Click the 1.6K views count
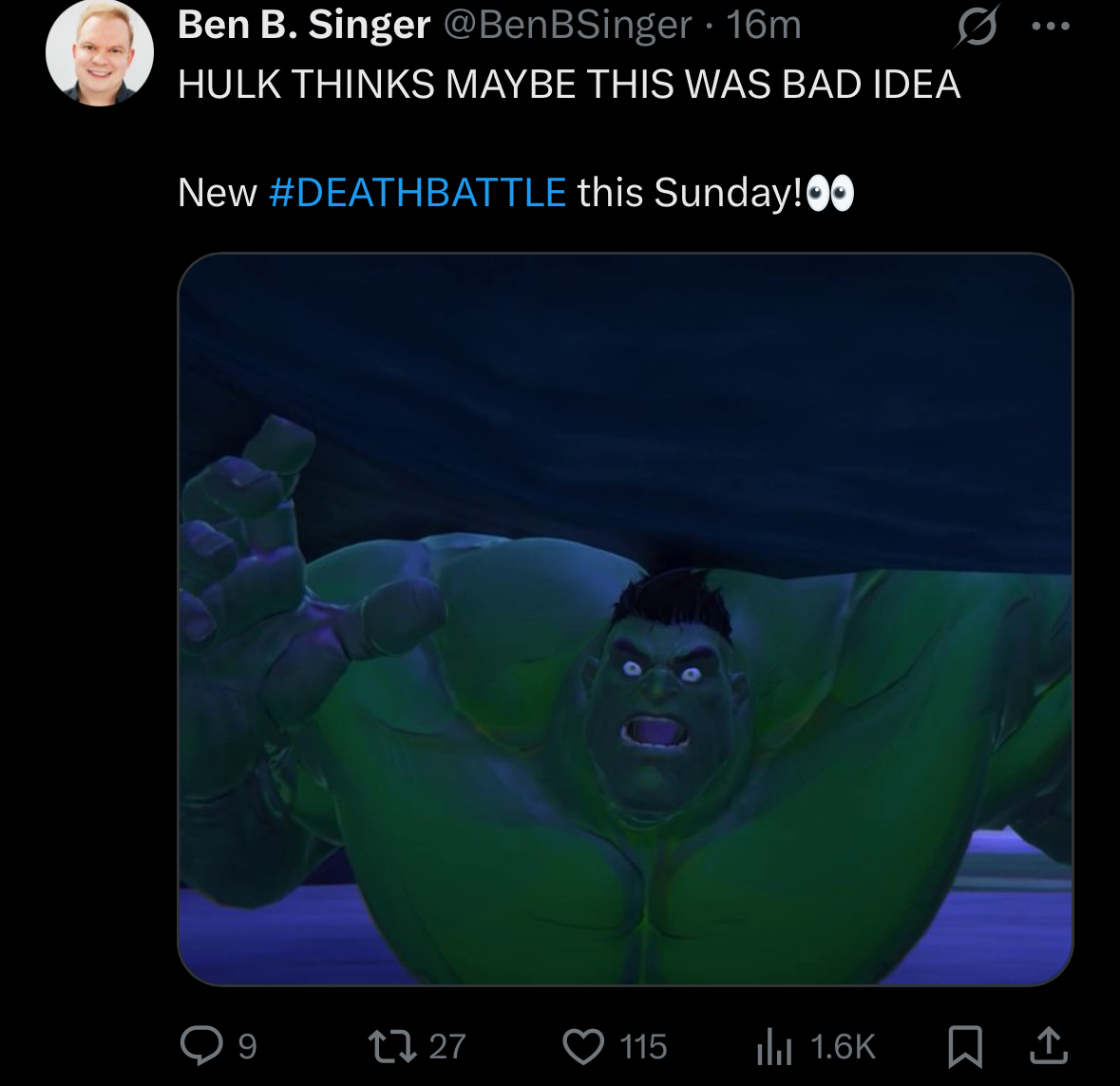The width and height of the screenshot is (1120, 1086). [x=843, y=1047]
